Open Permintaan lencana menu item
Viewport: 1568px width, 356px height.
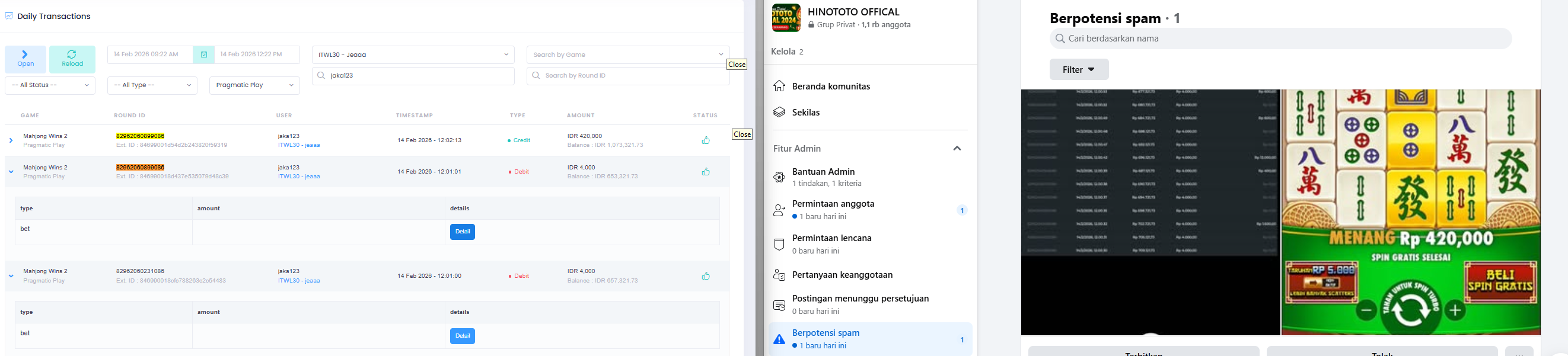871,244
